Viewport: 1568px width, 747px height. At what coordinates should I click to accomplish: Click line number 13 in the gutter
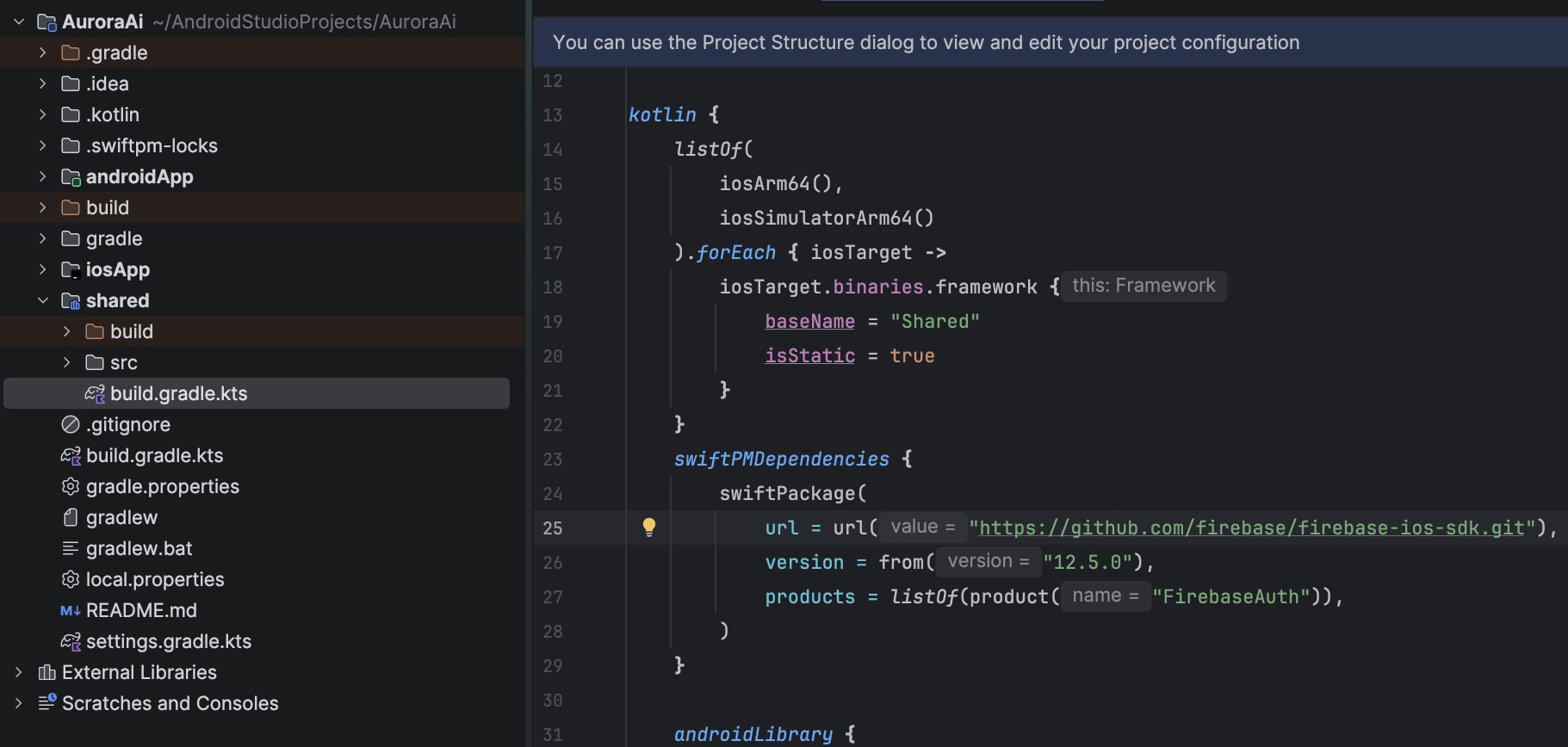point(553,114)
